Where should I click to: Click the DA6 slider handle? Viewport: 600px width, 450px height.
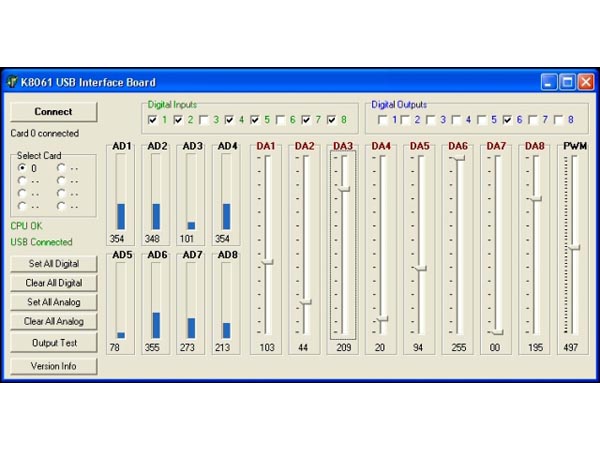[457, 158]
